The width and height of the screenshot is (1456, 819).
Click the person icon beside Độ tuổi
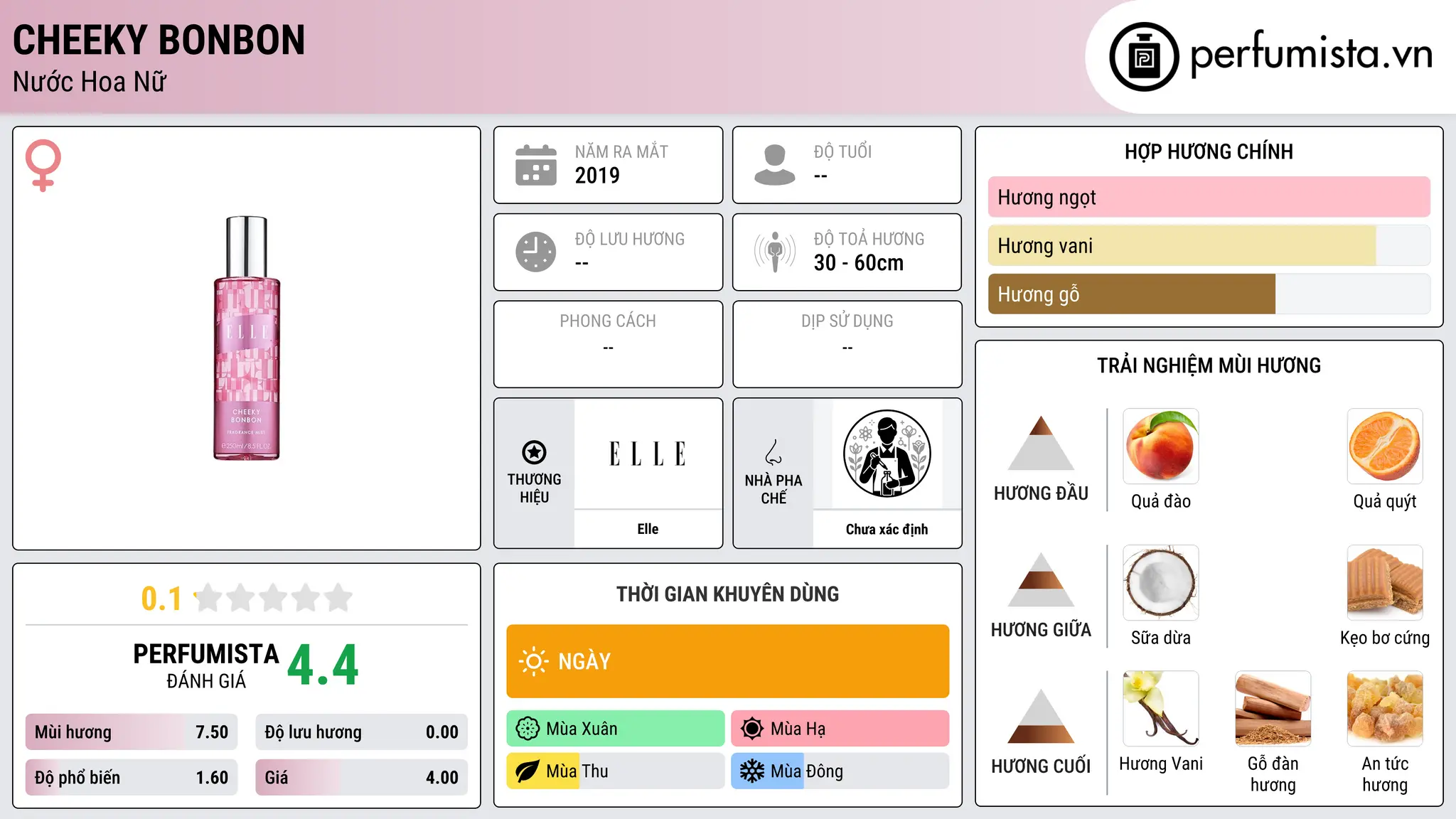[x=775, y=165]
